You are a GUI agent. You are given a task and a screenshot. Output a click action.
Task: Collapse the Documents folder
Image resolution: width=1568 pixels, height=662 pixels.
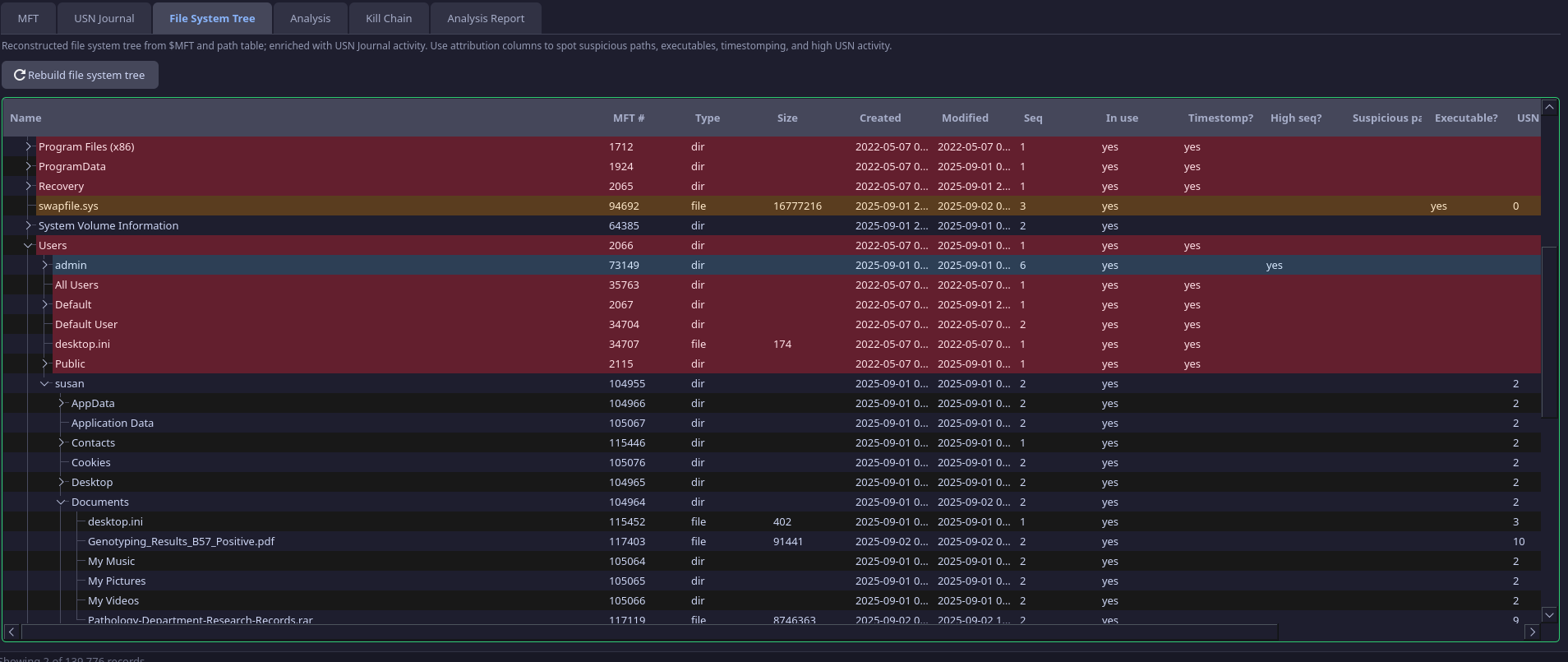(62, 502)
